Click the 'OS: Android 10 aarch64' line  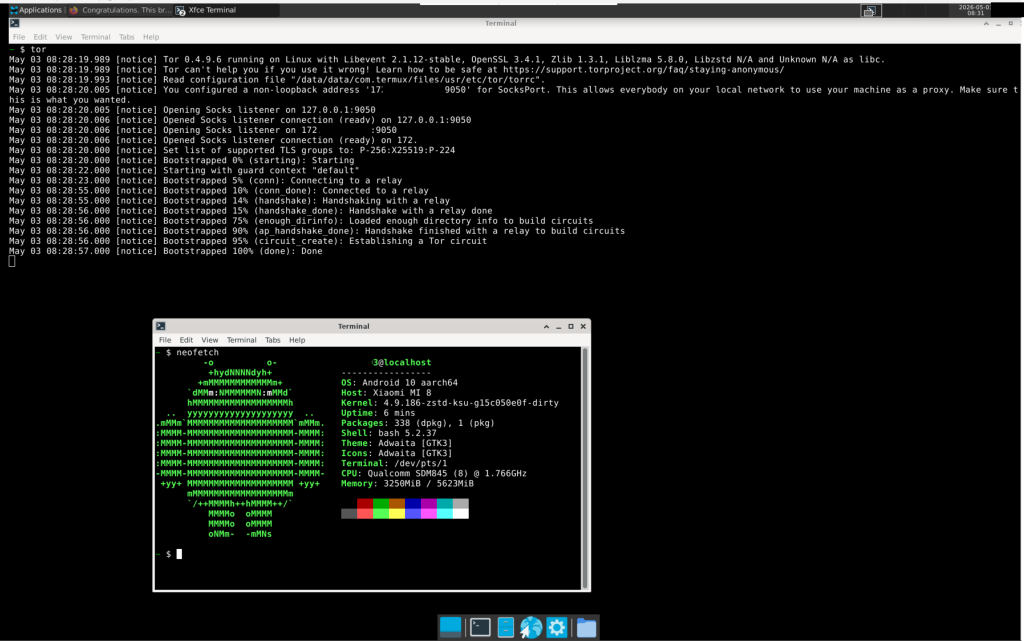399,383
